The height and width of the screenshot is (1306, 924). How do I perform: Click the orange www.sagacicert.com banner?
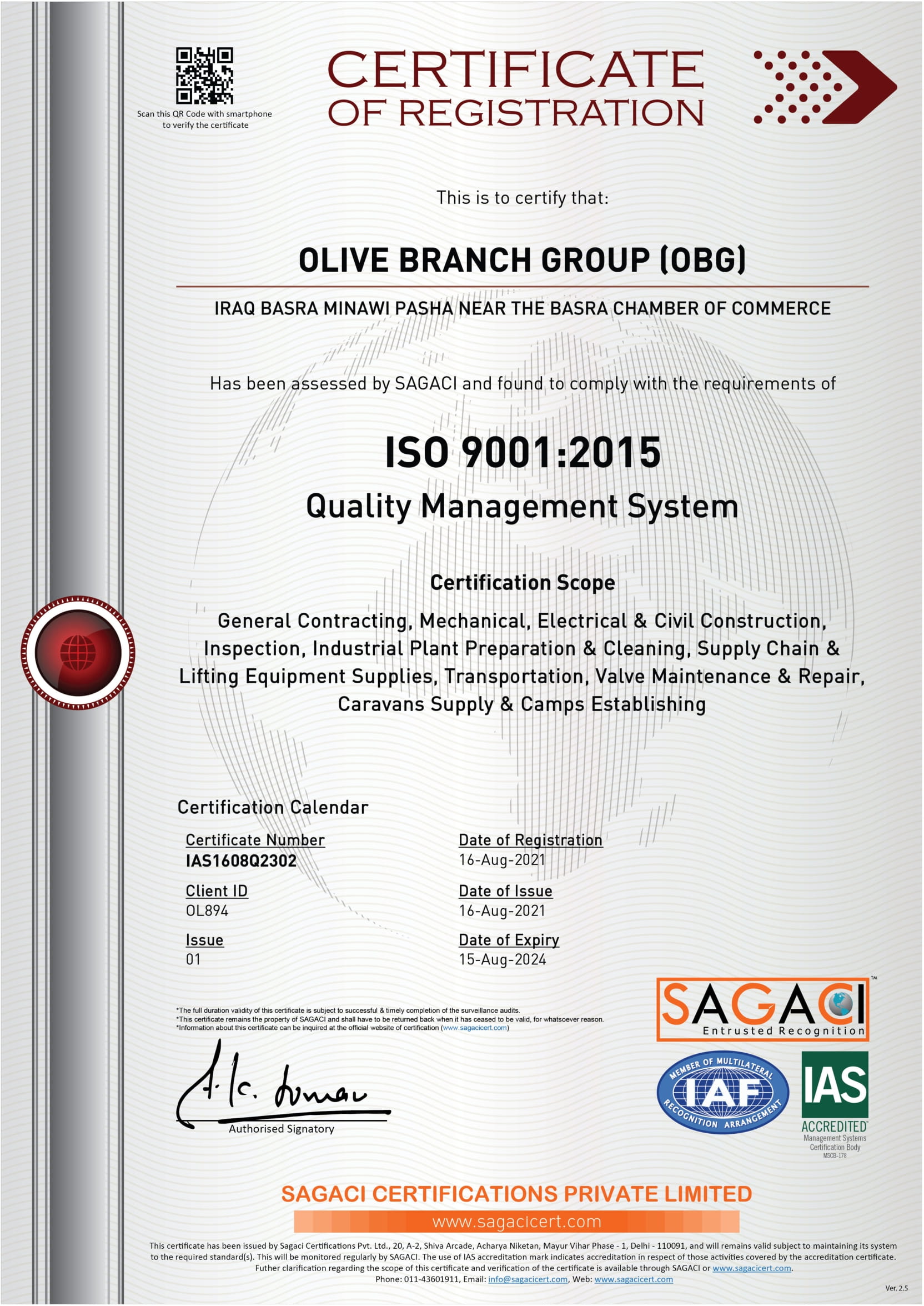(516, 1221)
